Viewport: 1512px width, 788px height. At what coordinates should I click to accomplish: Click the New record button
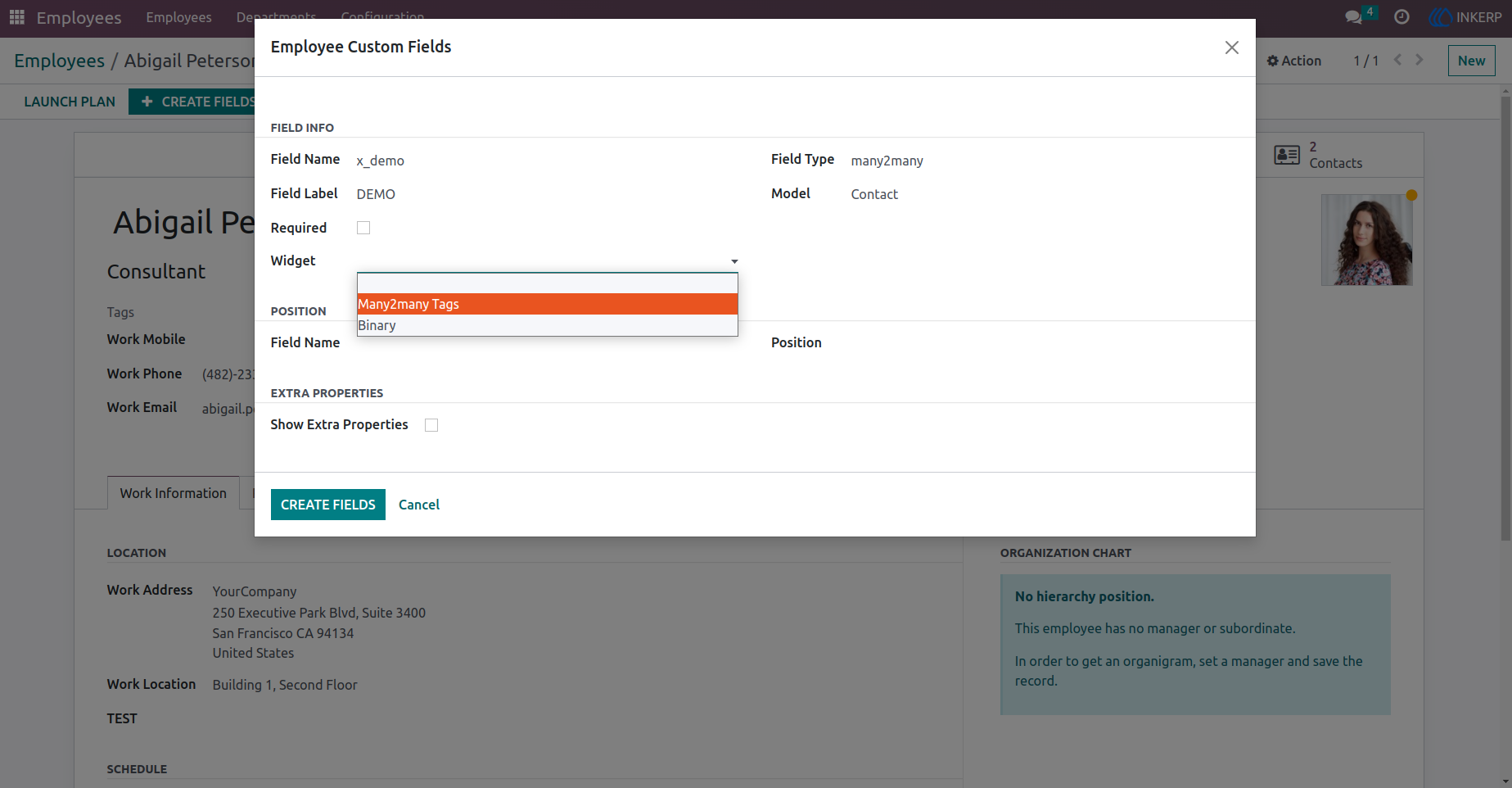click(x=1471, y=61)
